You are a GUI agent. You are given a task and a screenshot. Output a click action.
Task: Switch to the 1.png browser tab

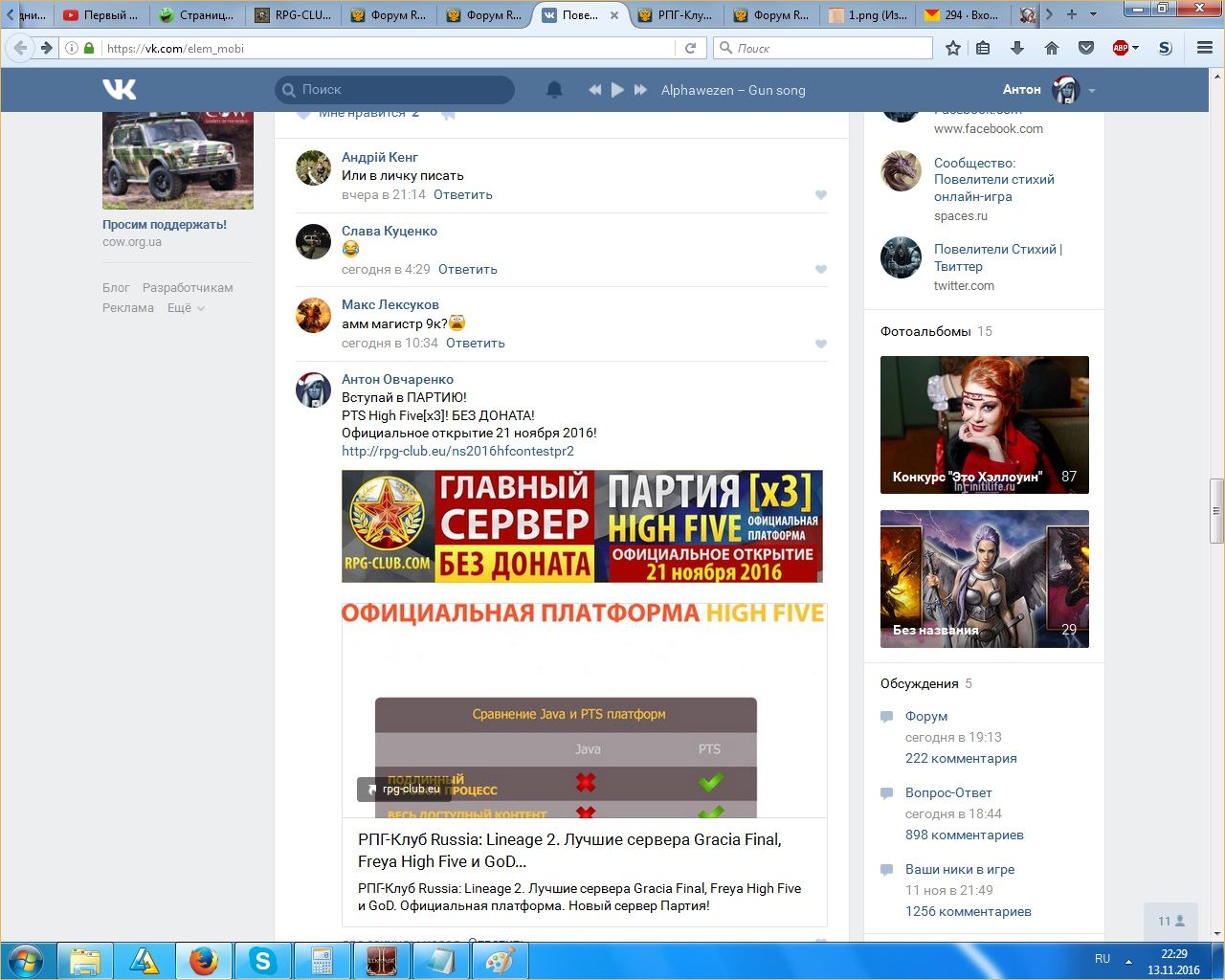coord(867,15)
